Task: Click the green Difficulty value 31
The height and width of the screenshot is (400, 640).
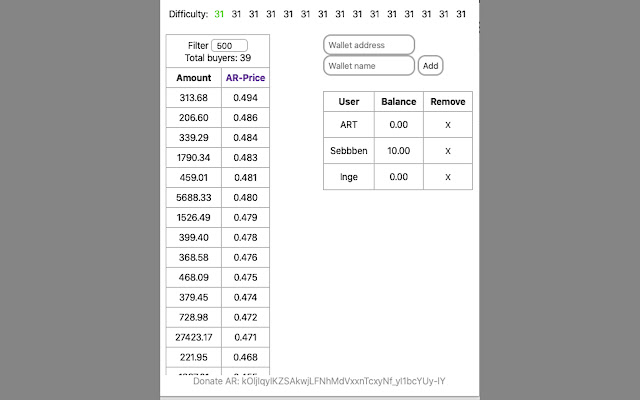Action: [x=219, y=14]
